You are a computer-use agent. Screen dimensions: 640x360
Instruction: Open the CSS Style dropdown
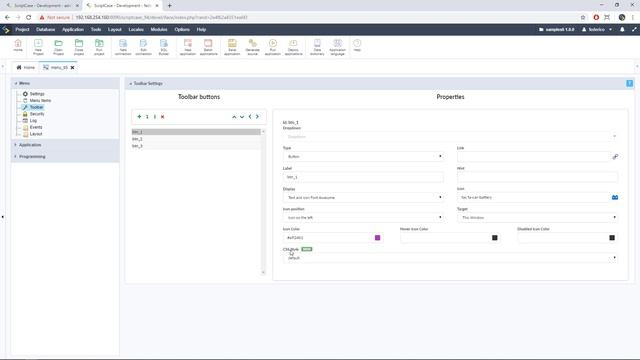click(x=450, y=258)
